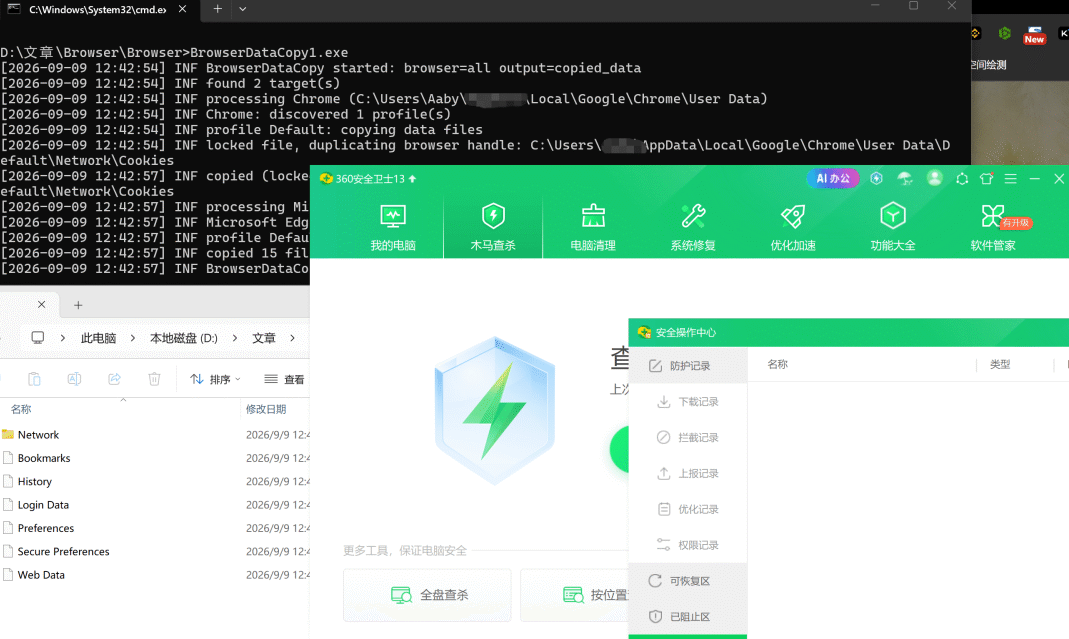The height and width of the screenshot is (639, 1069).
Task: Sort by the 修改日期 column
Action: (x=266, y=409)
